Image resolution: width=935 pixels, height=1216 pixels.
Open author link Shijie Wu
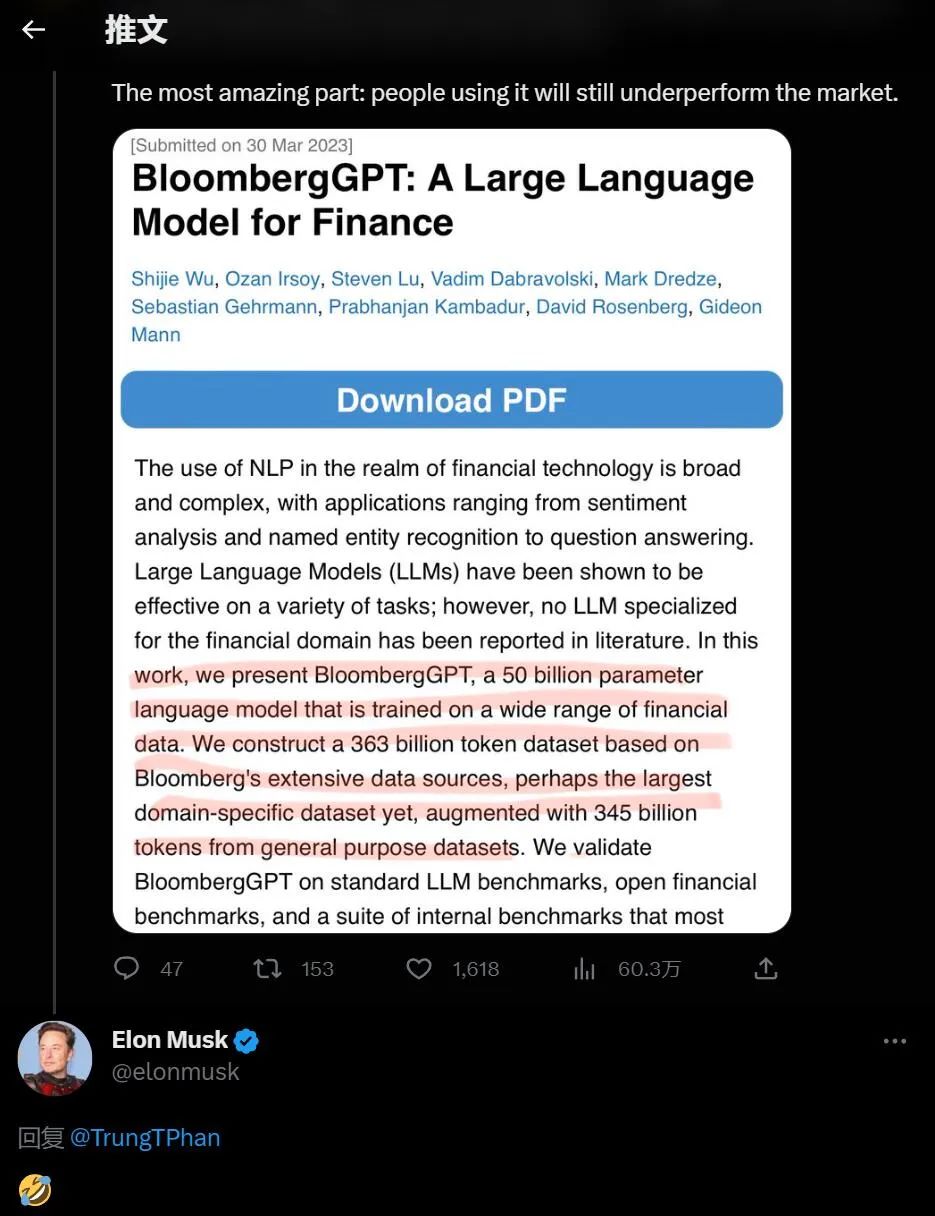pyautogui.click(x=172, y=279)
